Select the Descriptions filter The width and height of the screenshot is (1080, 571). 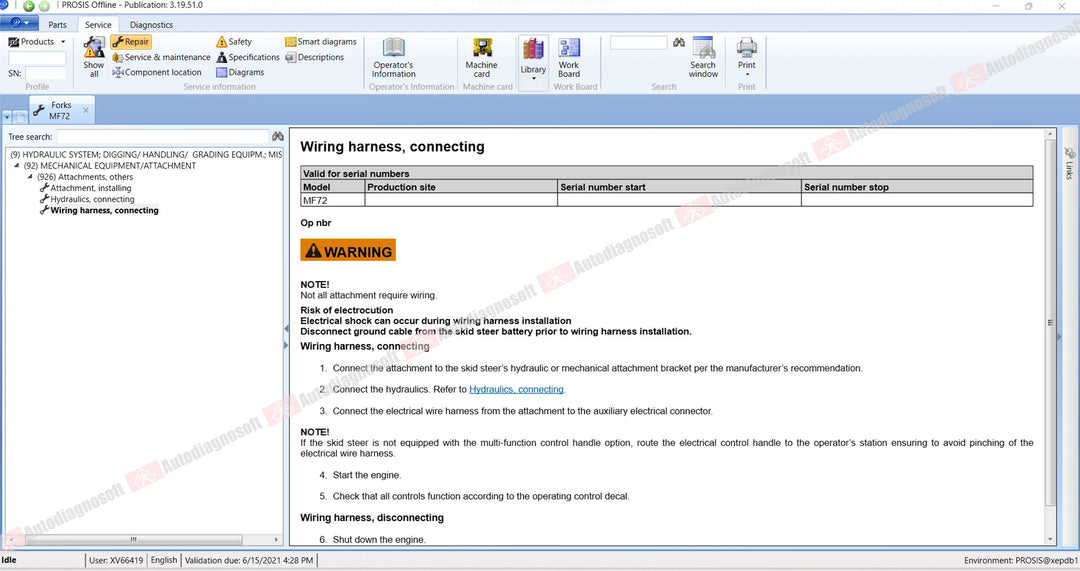(315, 57)
